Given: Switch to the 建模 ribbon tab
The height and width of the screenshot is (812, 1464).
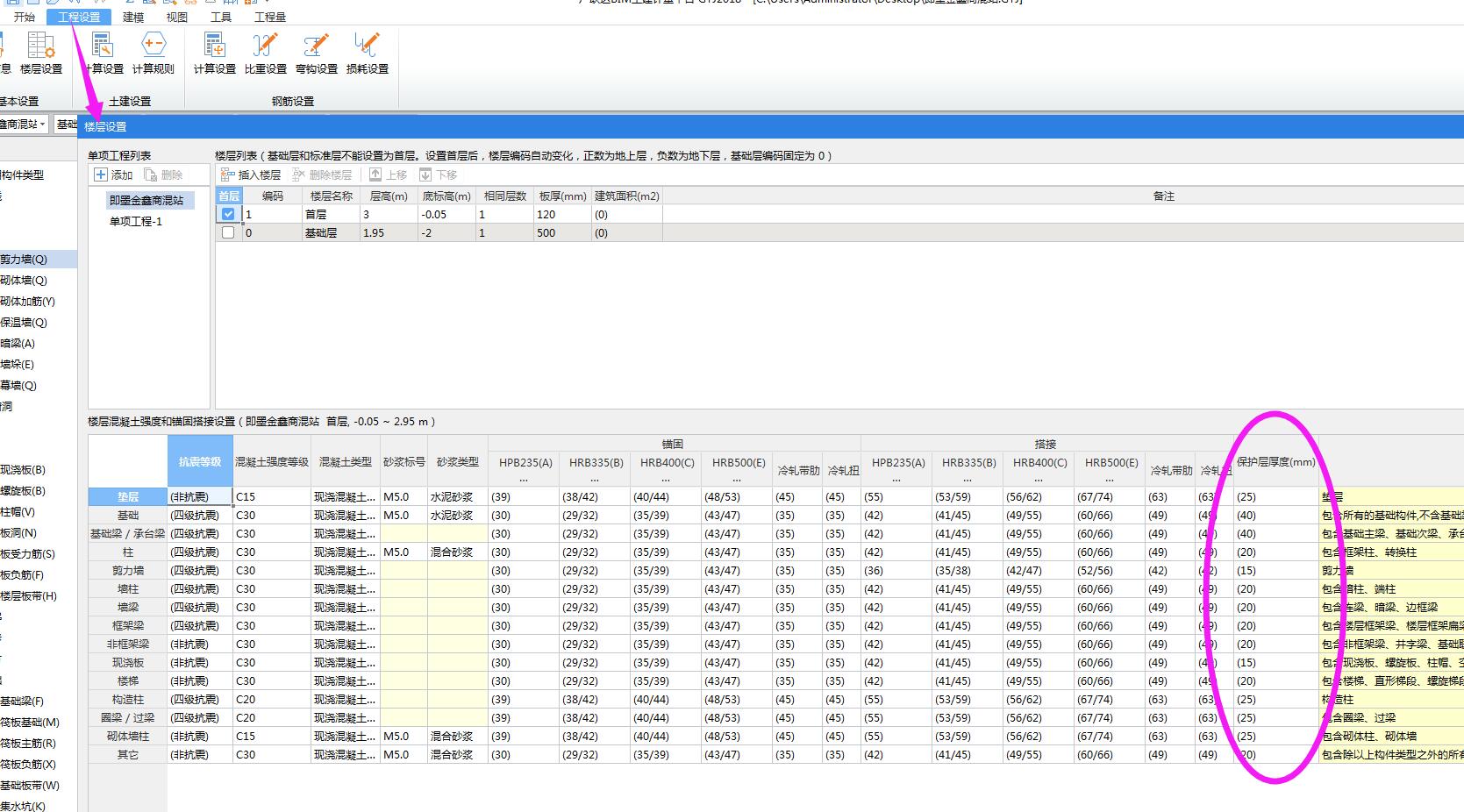Looking at the screenshot, I should [133, 17].
